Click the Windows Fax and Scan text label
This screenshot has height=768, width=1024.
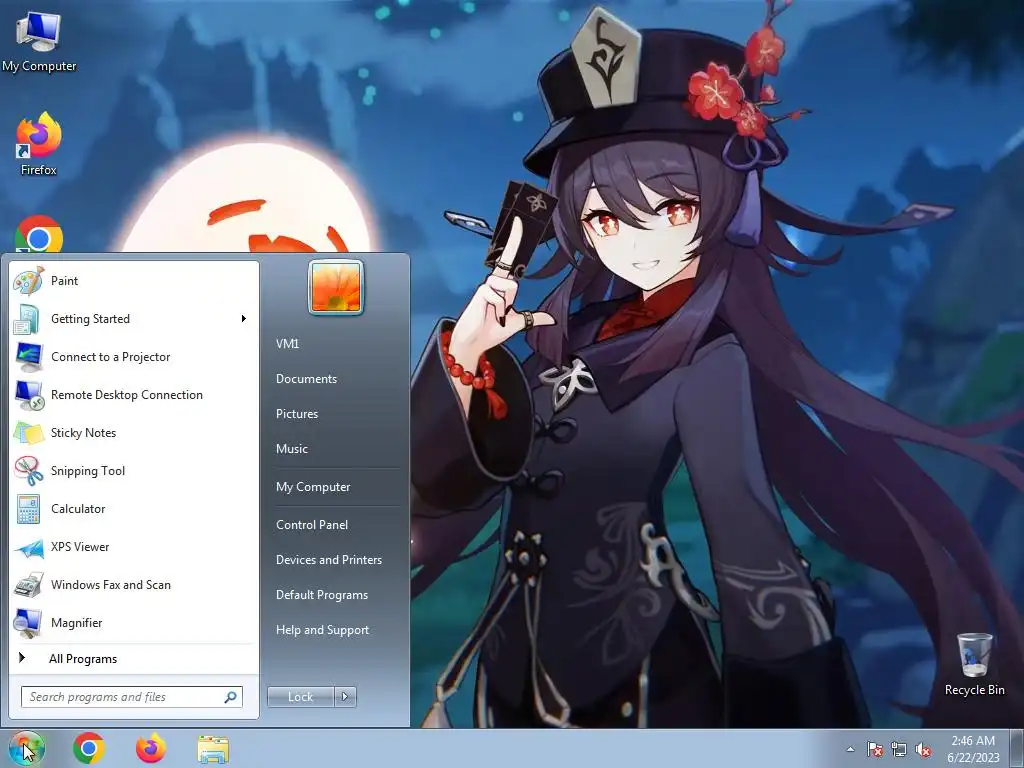click(110, 585)
